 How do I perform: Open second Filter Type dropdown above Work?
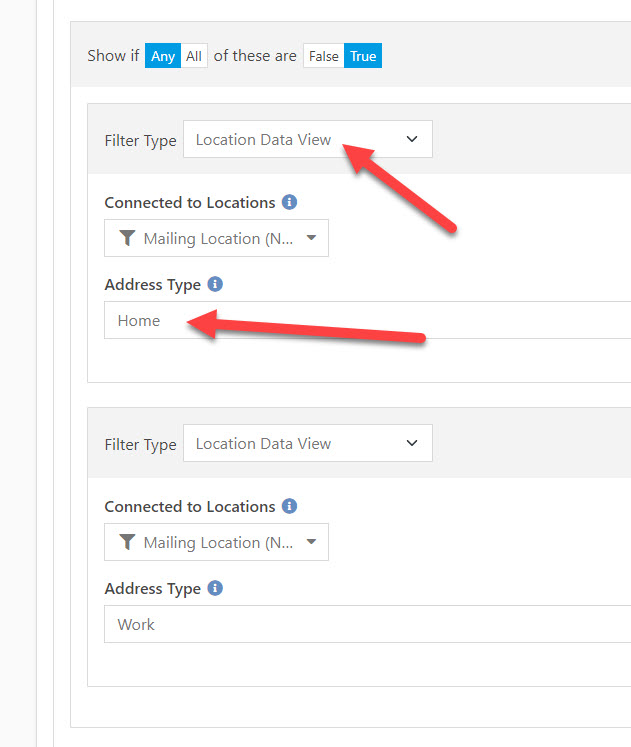[x=308, y=443]
